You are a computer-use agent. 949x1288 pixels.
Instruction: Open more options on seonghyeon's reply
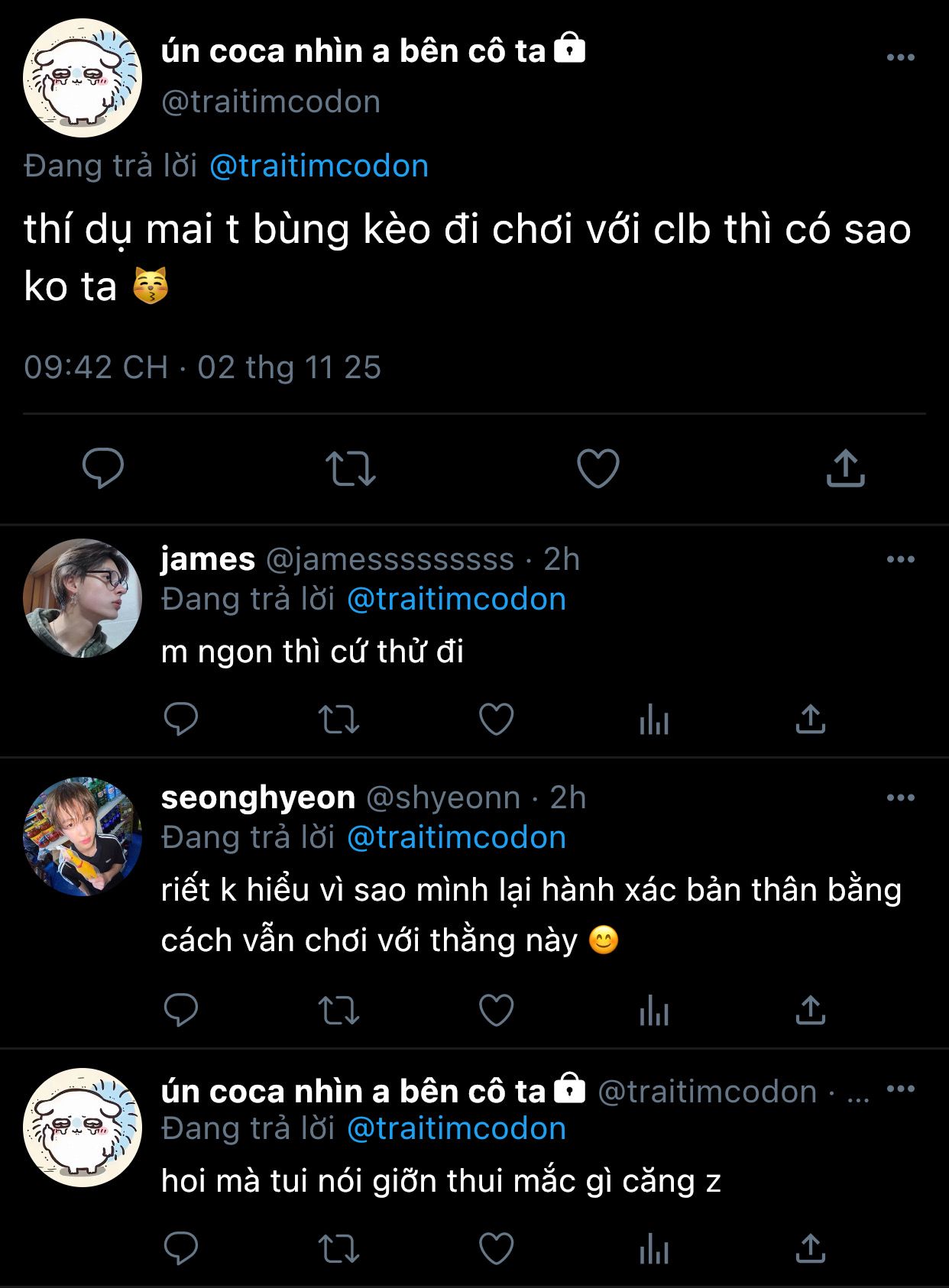pos(900,798)
